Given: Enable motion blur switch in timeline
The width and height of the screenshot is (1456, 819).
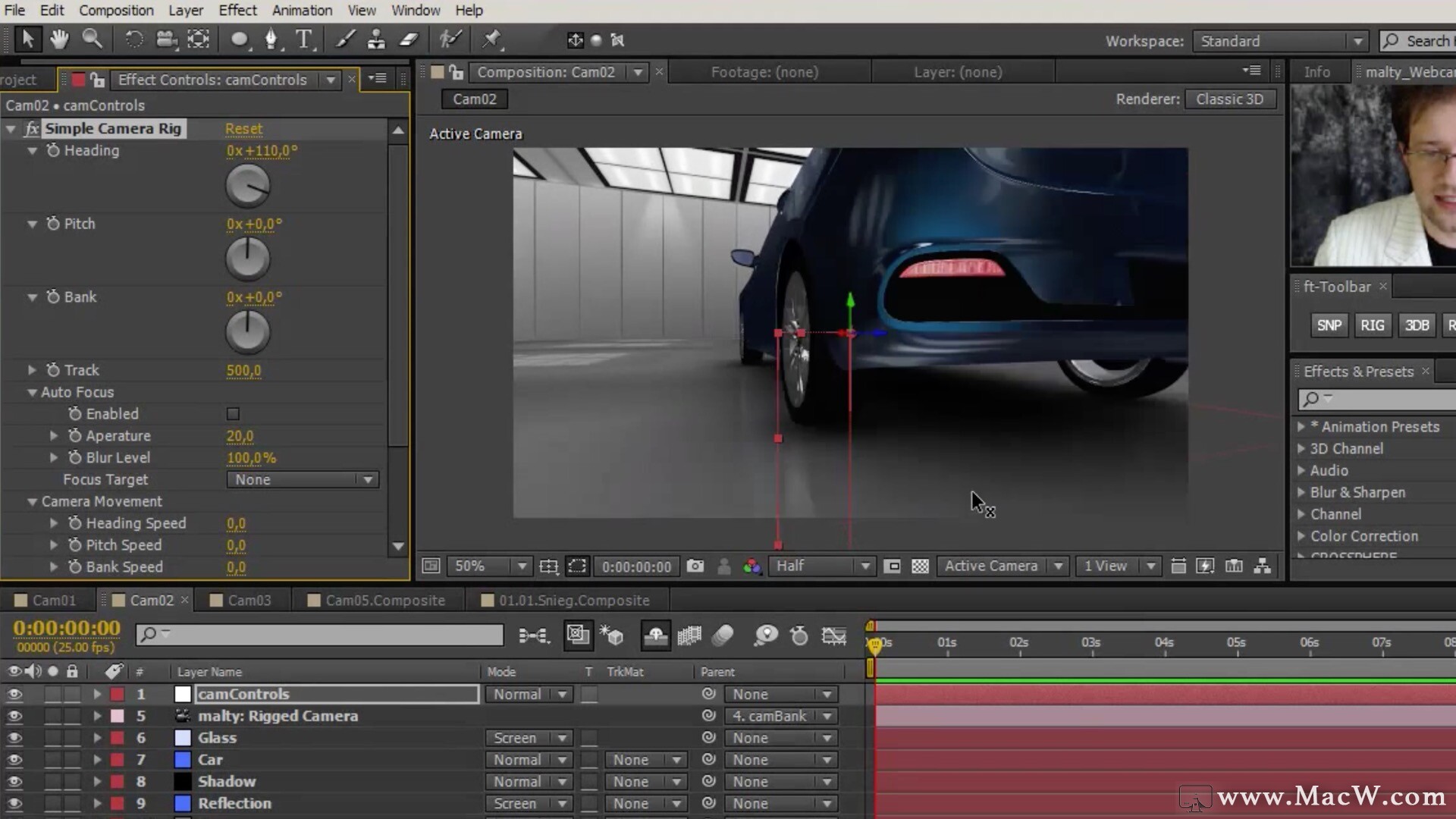Looking at the screenshot, I should pos(722,635).
